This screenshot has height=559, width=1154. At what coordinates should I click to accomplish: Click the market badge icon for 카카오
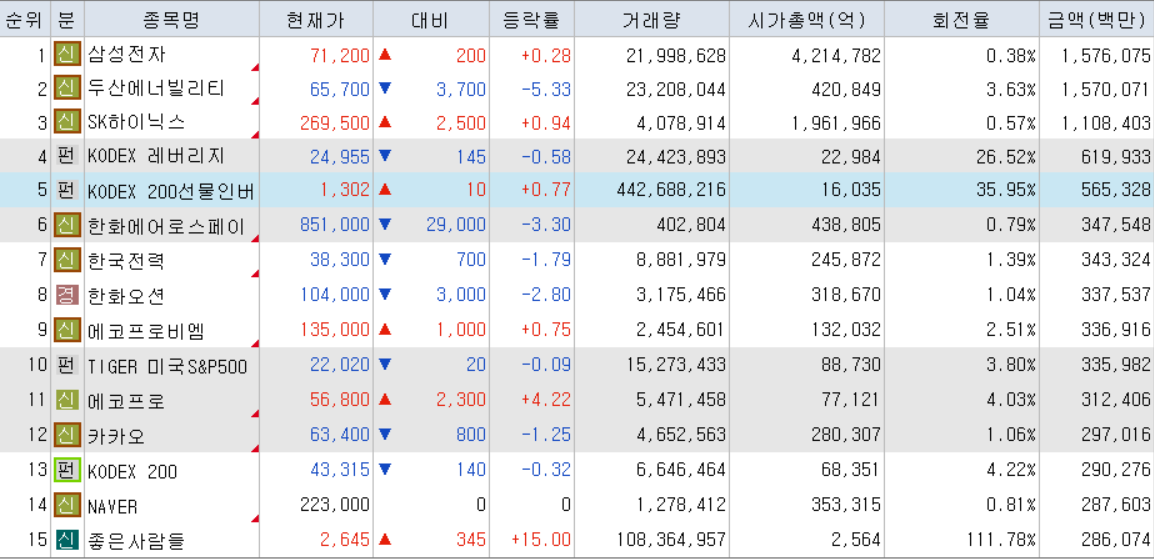pos(67,435)
